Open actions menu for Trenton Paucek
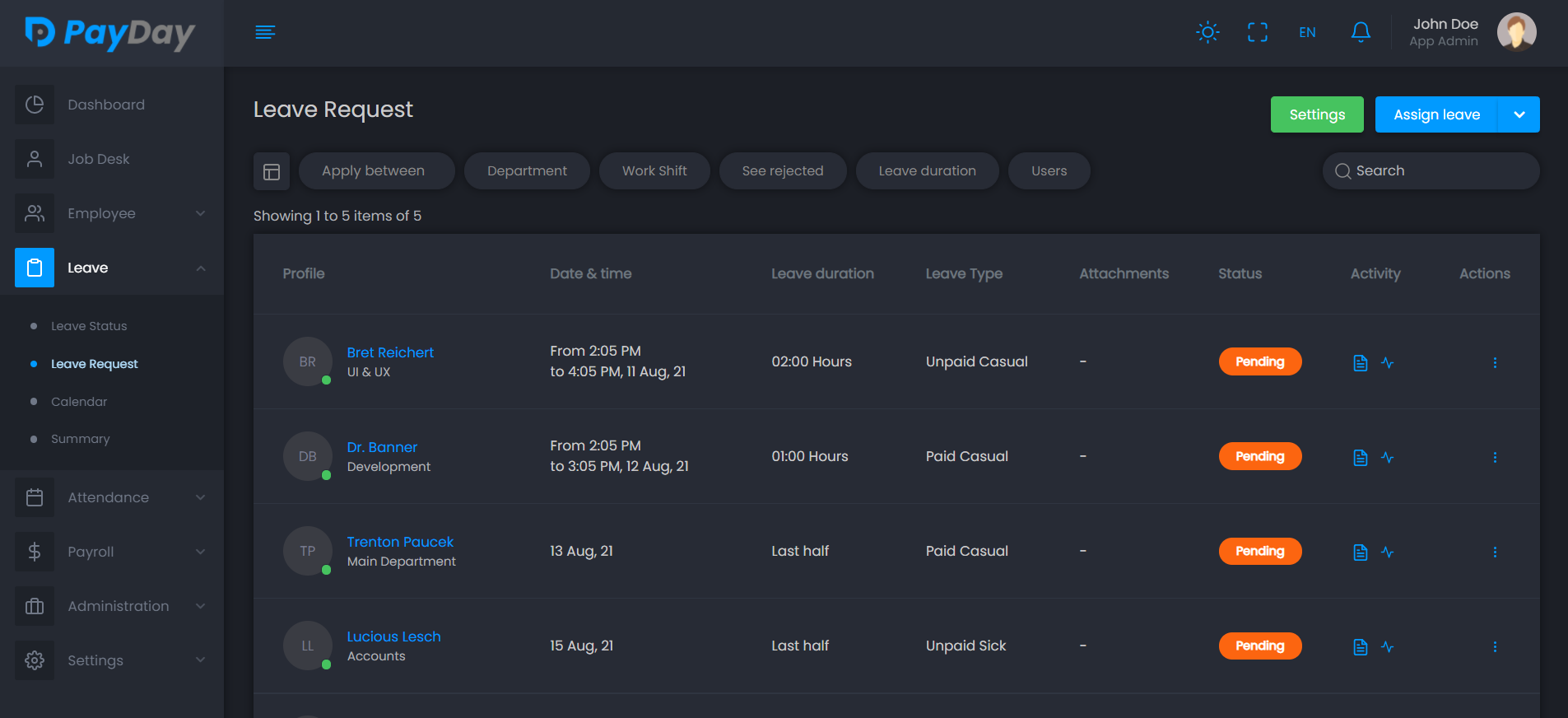 [x=1495, y=552]
